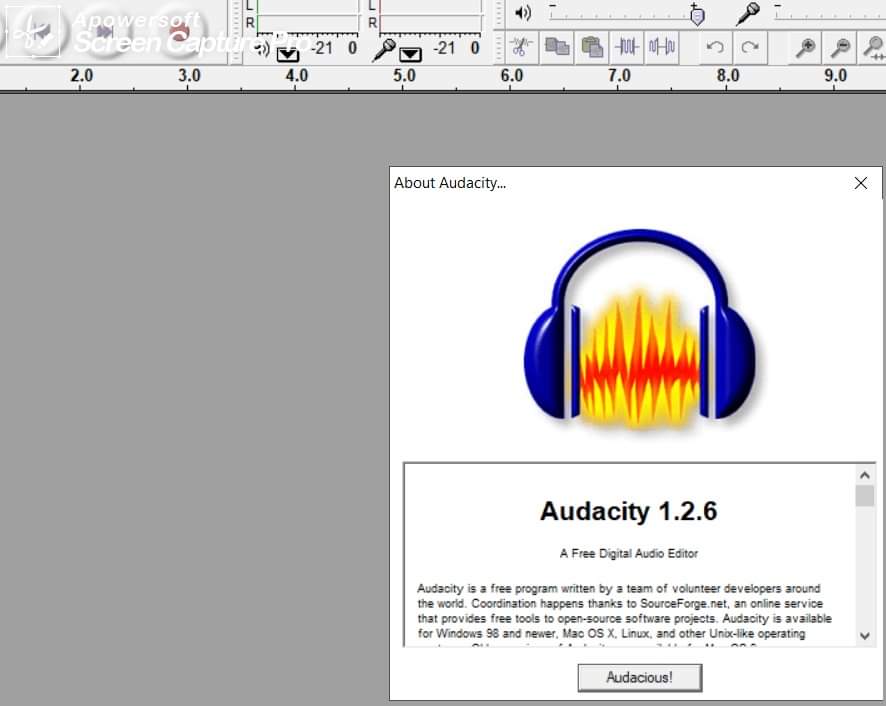Click timeline ruler at 5.0 seconds
Image resolution: width=886 pixels, height=706 pixels.
404,76
